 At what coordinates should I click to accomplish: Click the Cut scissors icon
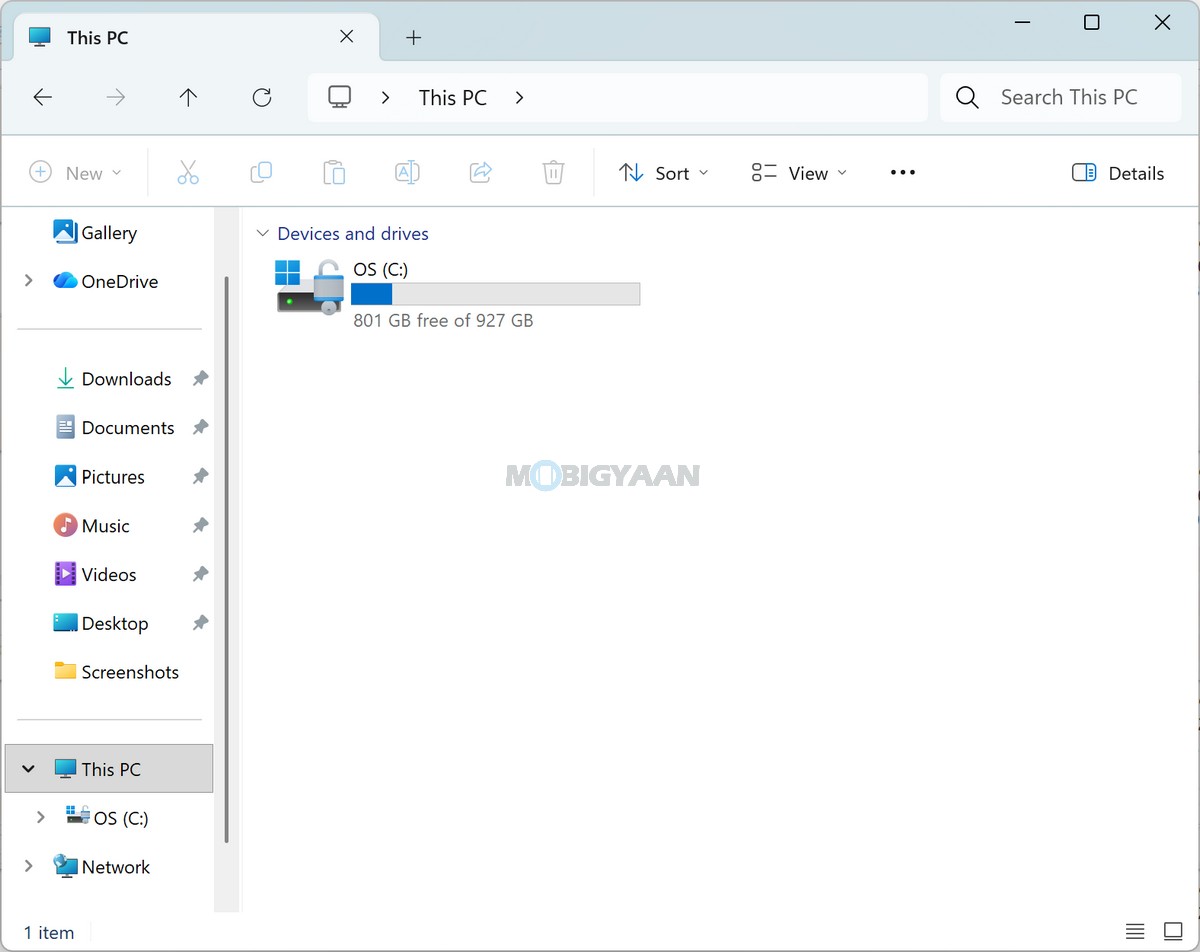[x=188, y=172]
